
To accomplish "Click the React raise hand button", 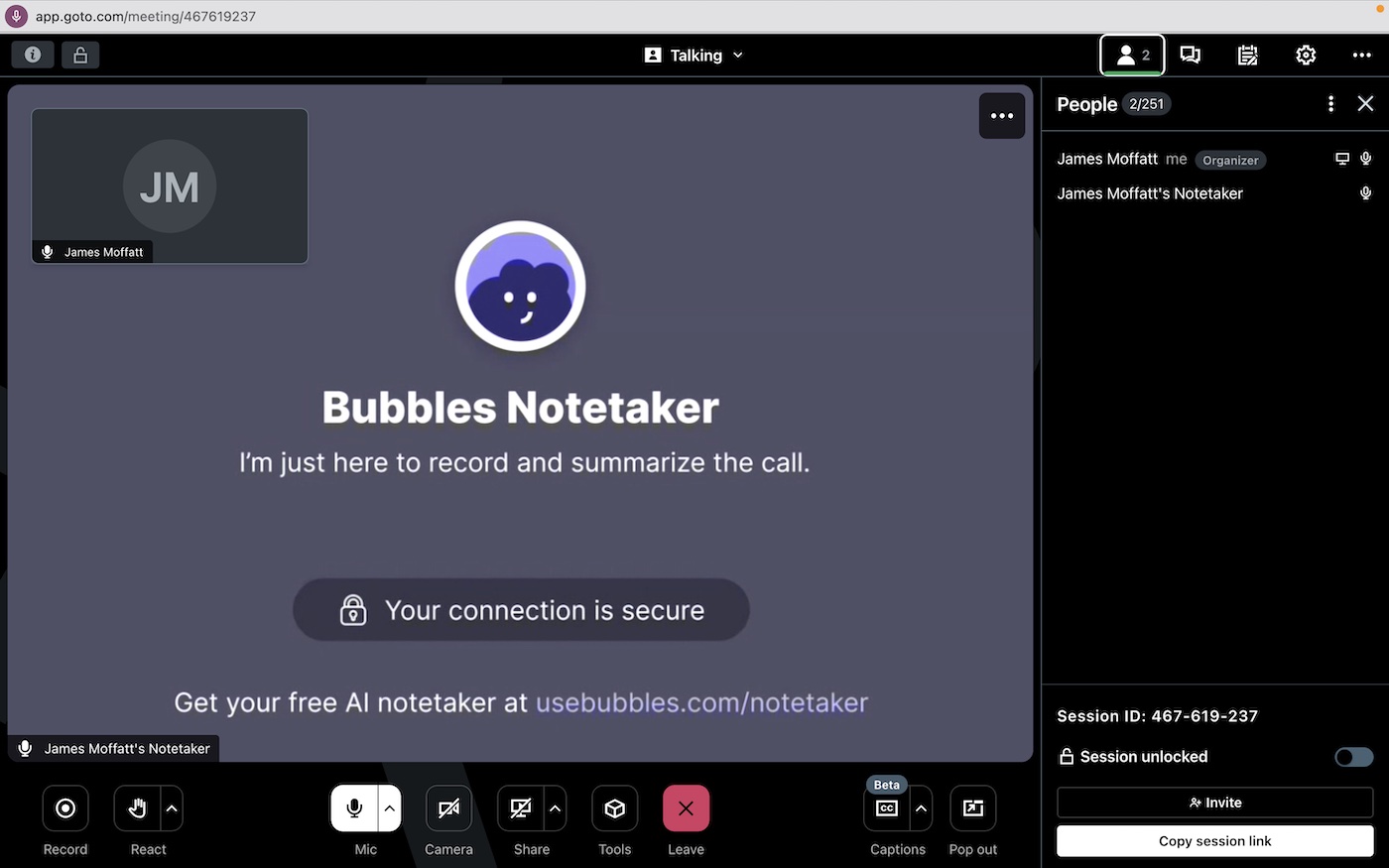I will [137, 808].
